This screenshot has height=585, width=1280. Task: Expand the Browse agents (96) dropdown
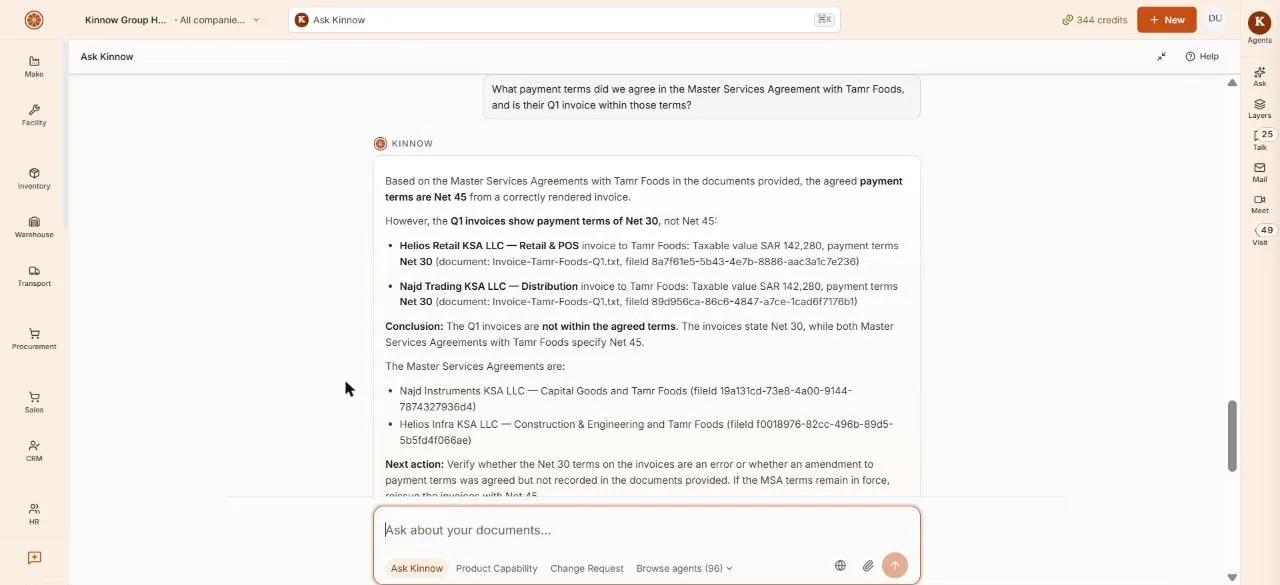684,568
